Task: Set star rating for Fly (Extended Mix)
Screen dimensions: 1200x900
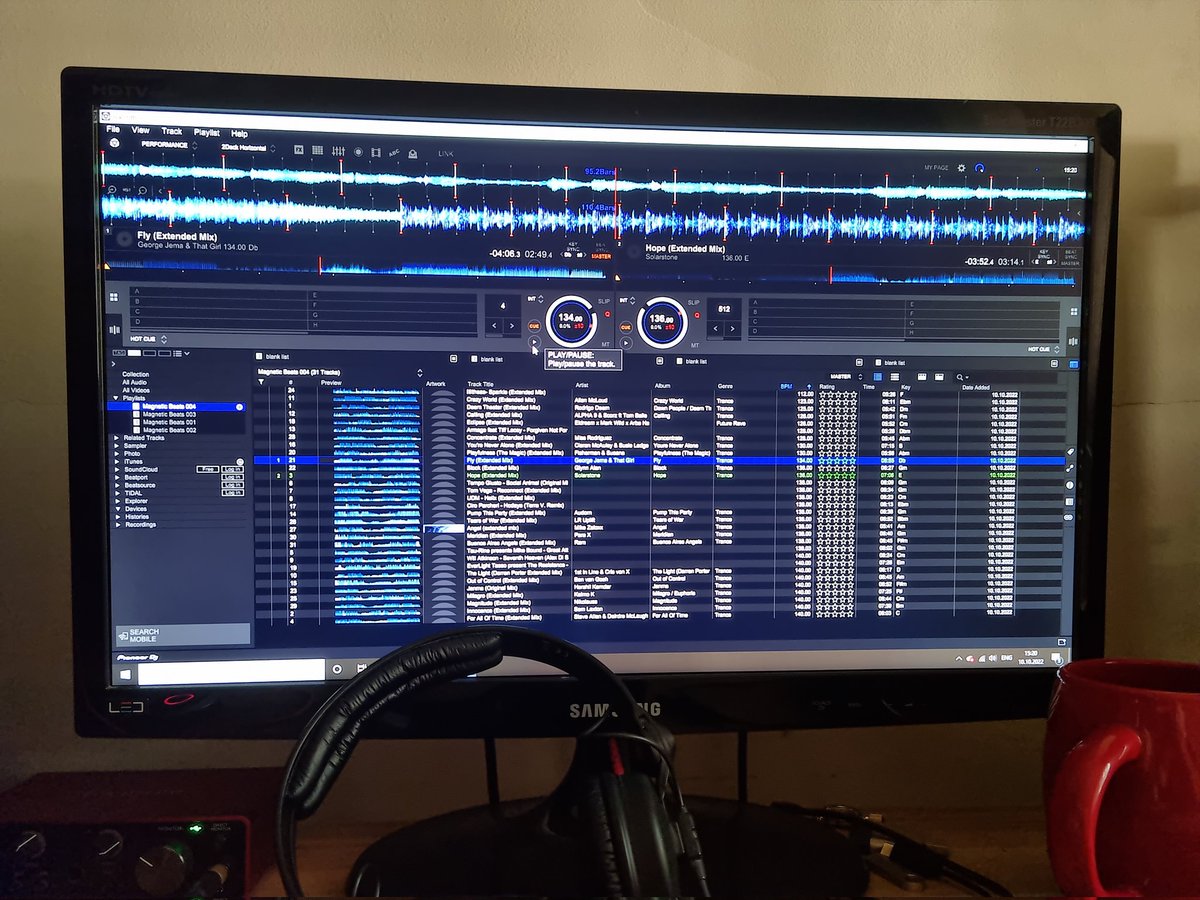Action: 837,461
